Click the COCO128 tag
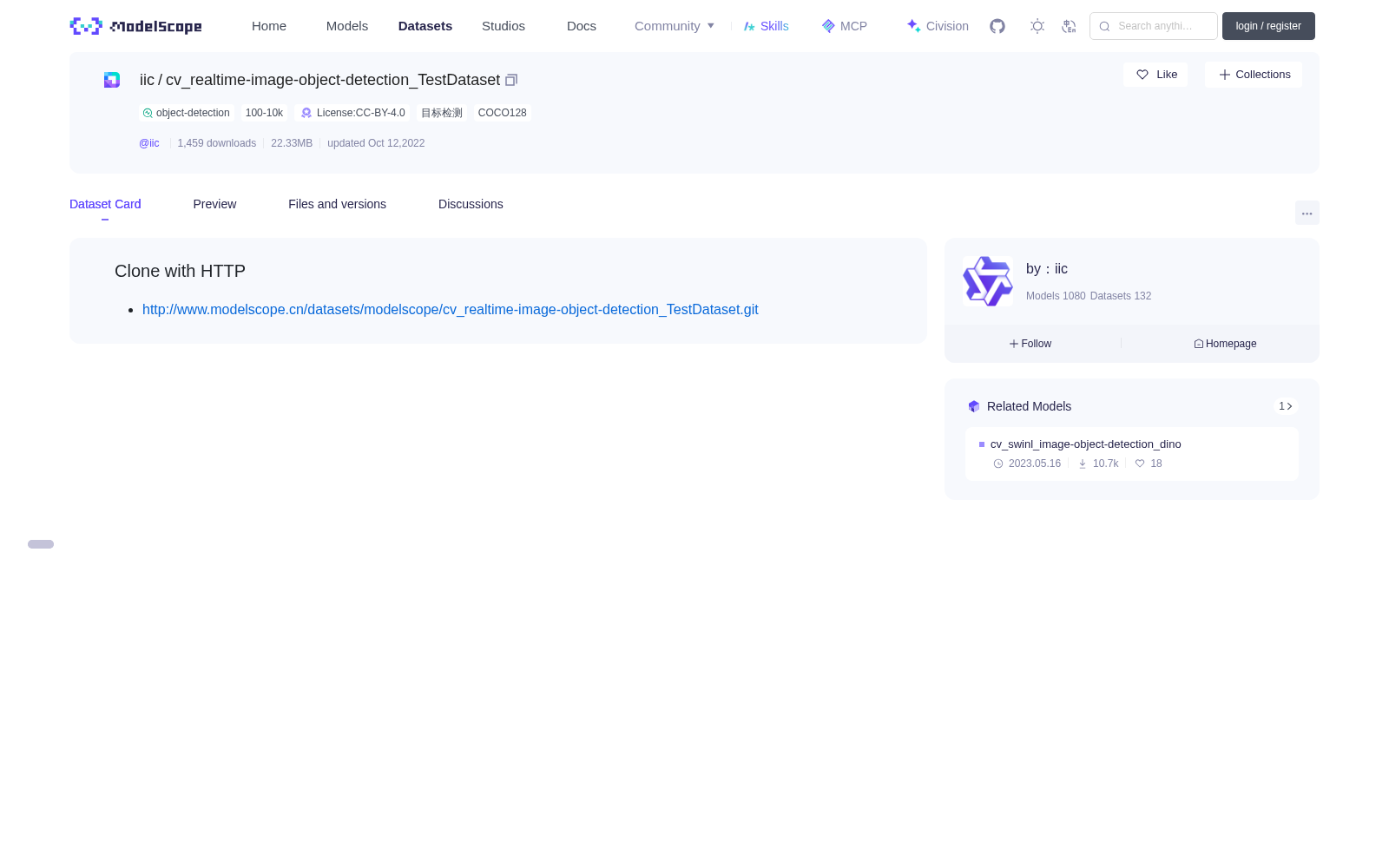Viewport: 1389px width, 868px height. click(x=503, y=113)
